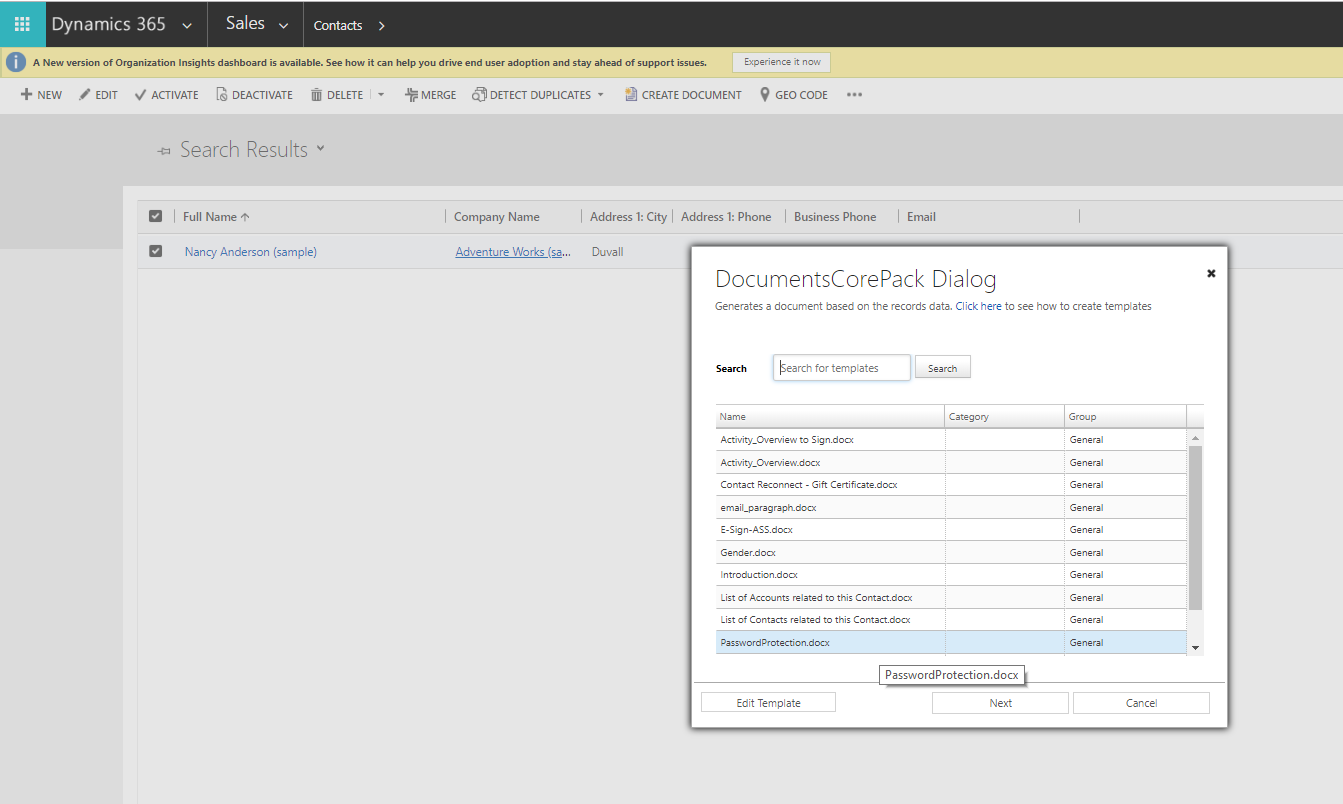Select List of Accounts related template

(951, 597)
